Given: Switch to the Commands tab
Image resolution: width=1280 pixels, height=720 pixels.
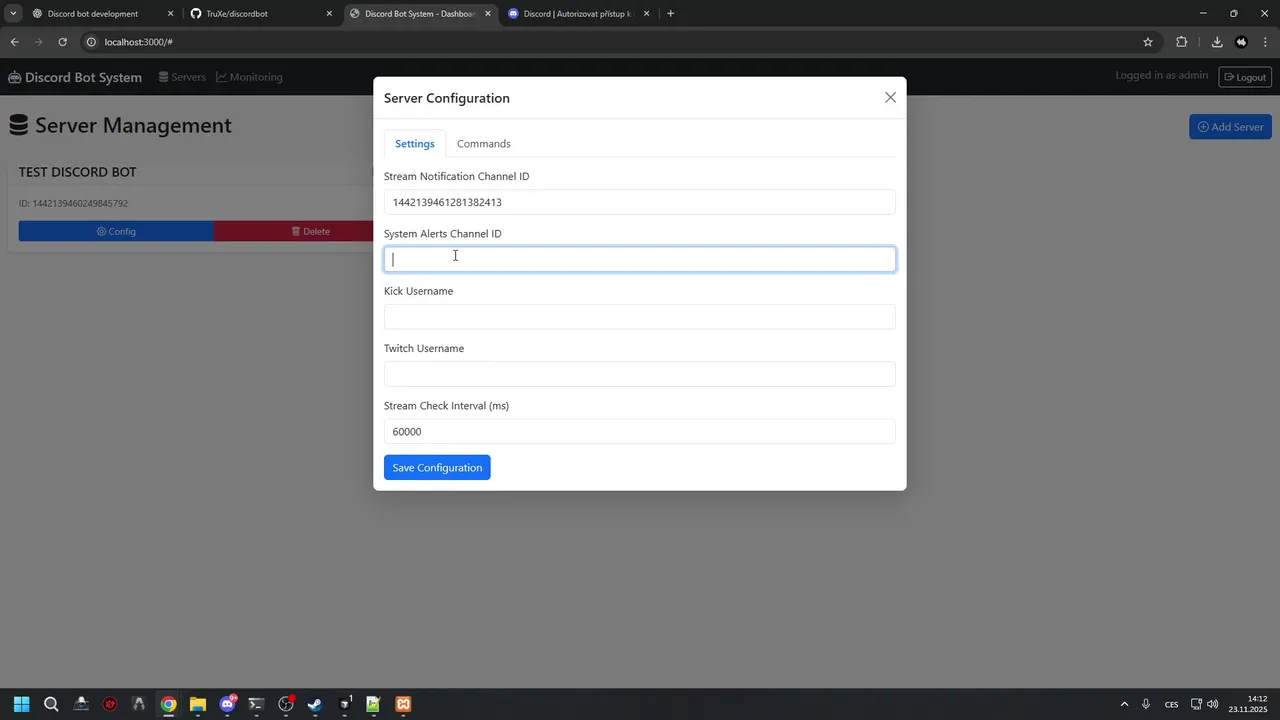Looking at the screenshot, I should 483,144.
